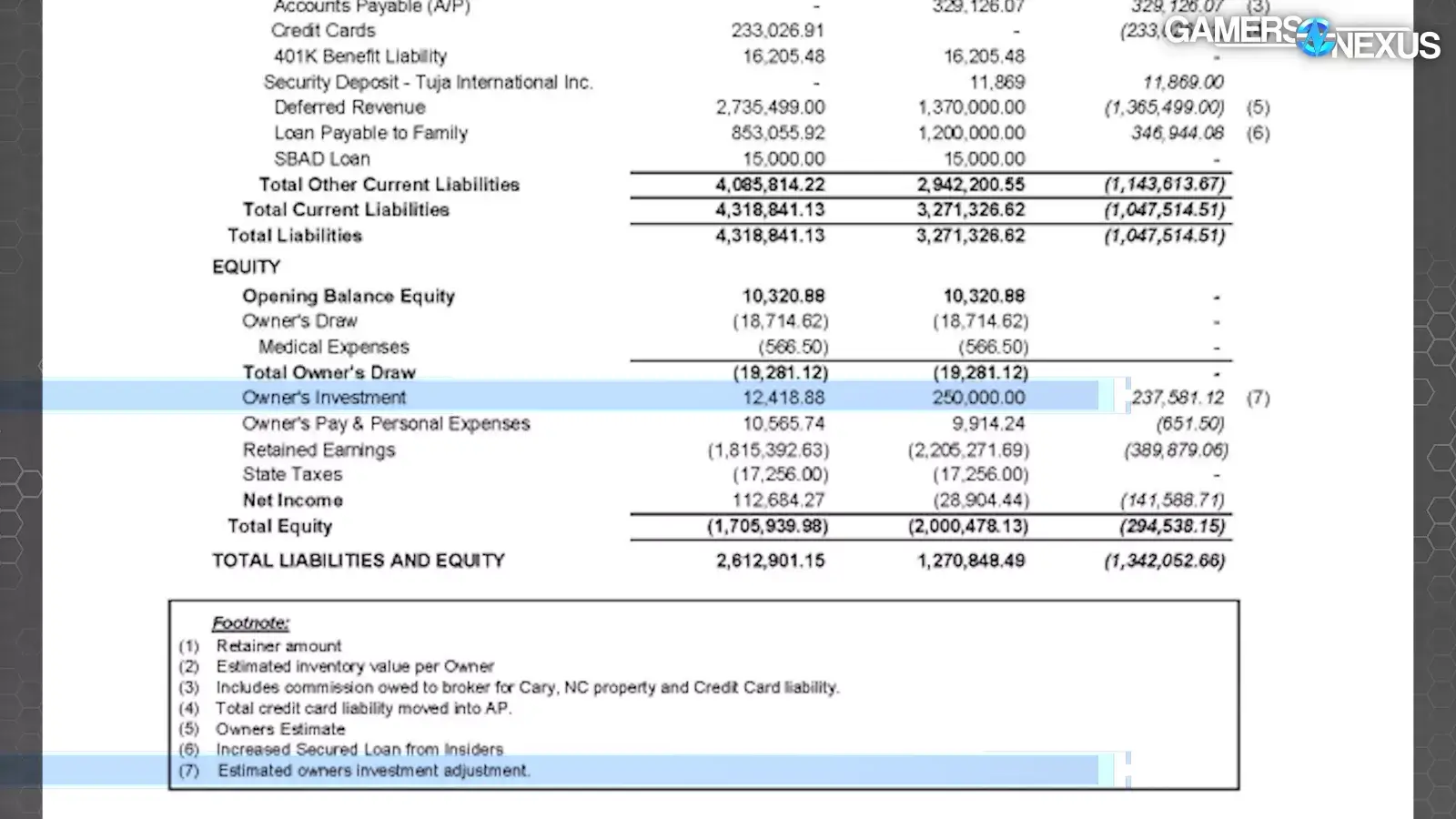Image resolution: width=1456 pixels, height=819 pixels.
Task: Select the (1,342,052.66) total variance value
Action: 1164,561
